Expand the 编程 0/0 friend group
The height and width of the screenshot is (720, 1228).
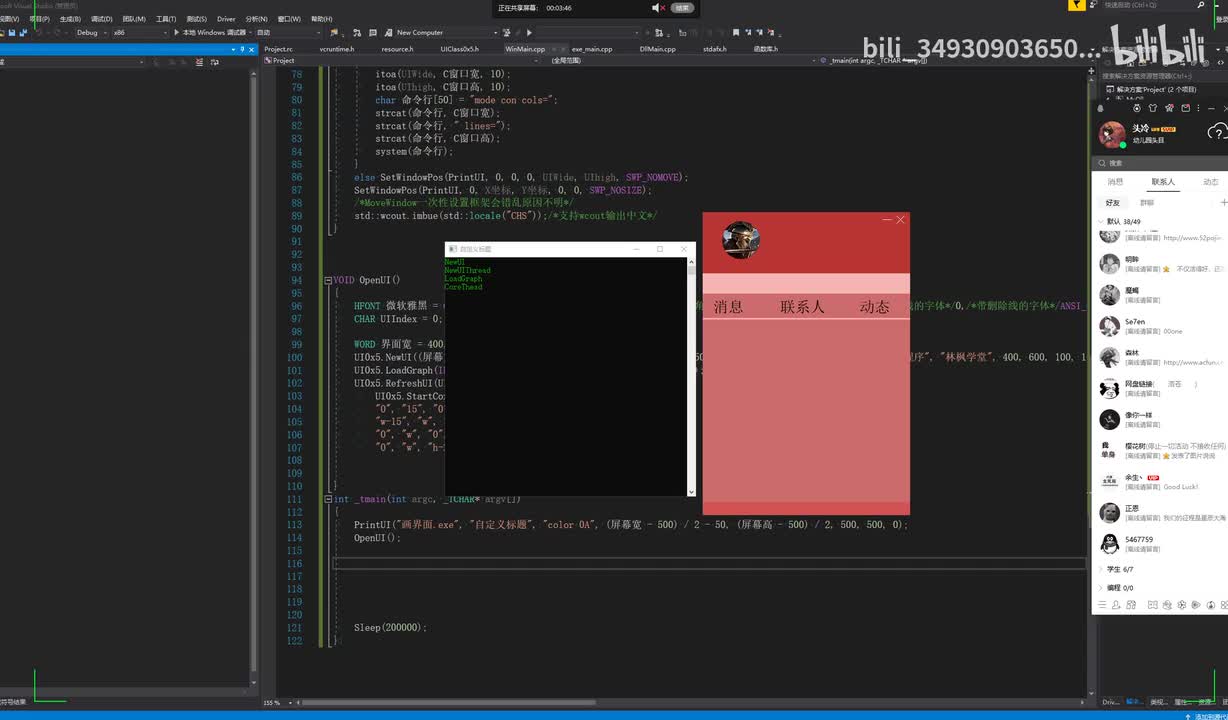pos(1117,588)
